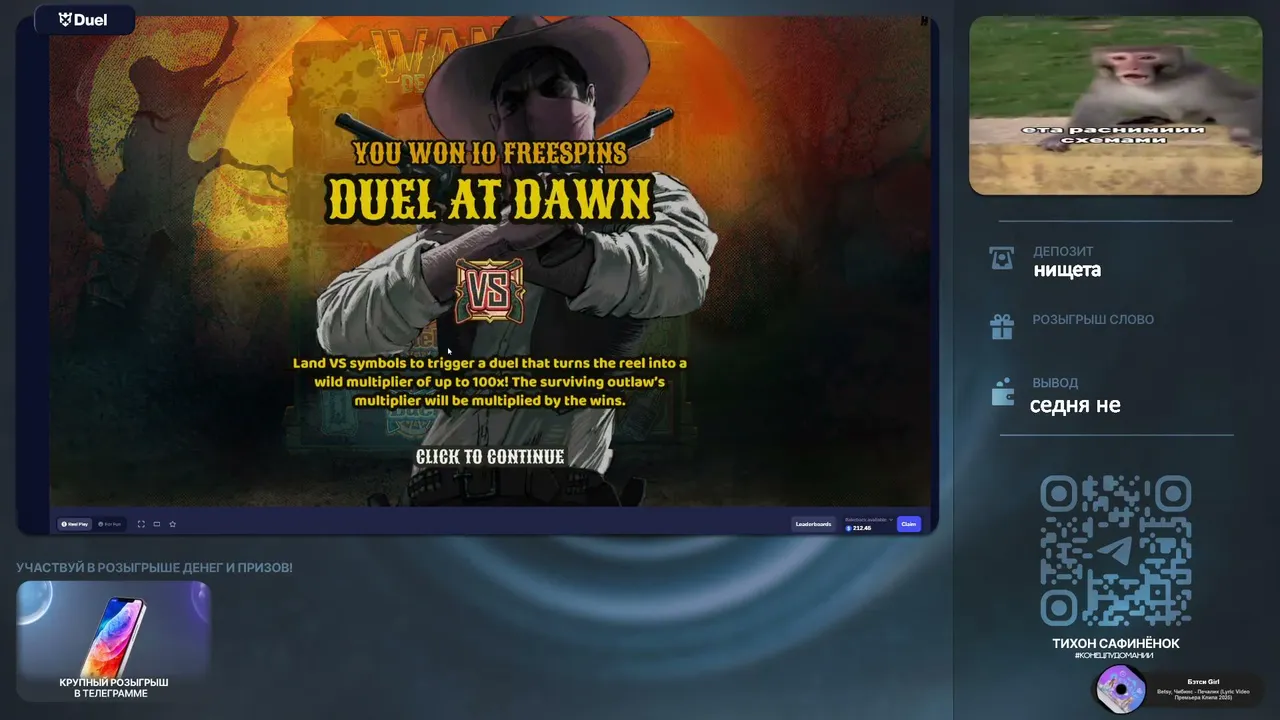Click the CLICK TO CONTINUE prompt
The image size is (1280, 720).
[x=490, y=457]
